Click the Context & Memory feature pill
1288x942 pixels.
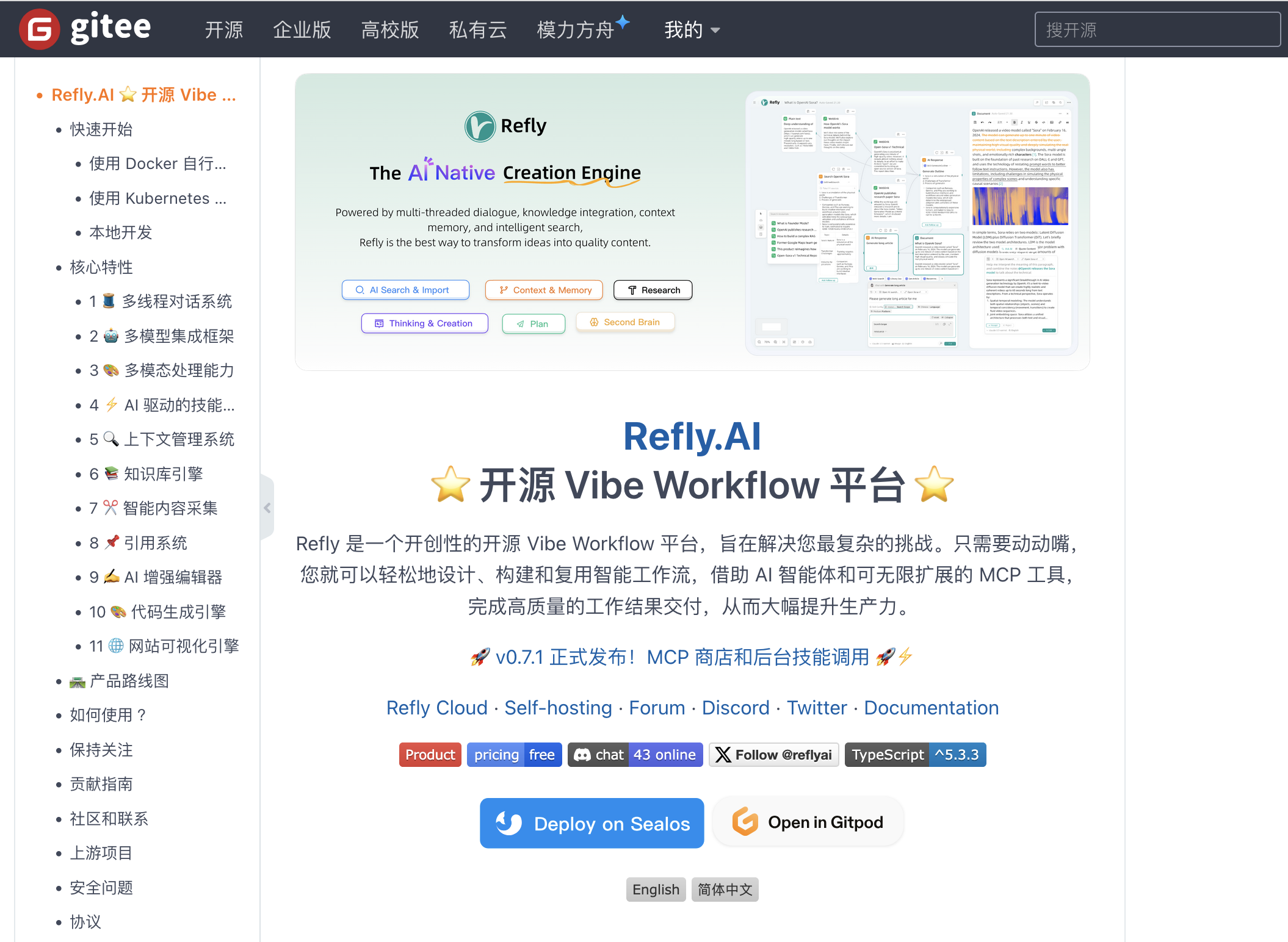pyautogui.click(x=543, y=290)
